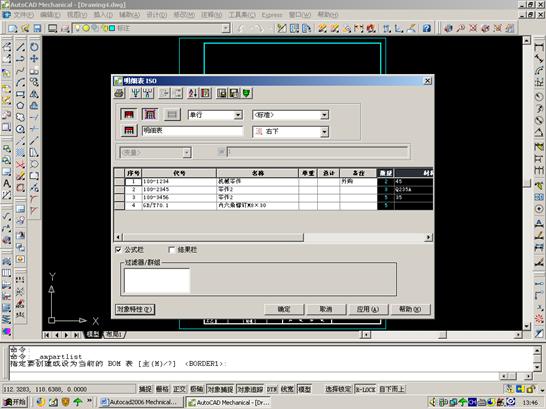
Task: Click the 序号 column header
Action: pos(133,173)
